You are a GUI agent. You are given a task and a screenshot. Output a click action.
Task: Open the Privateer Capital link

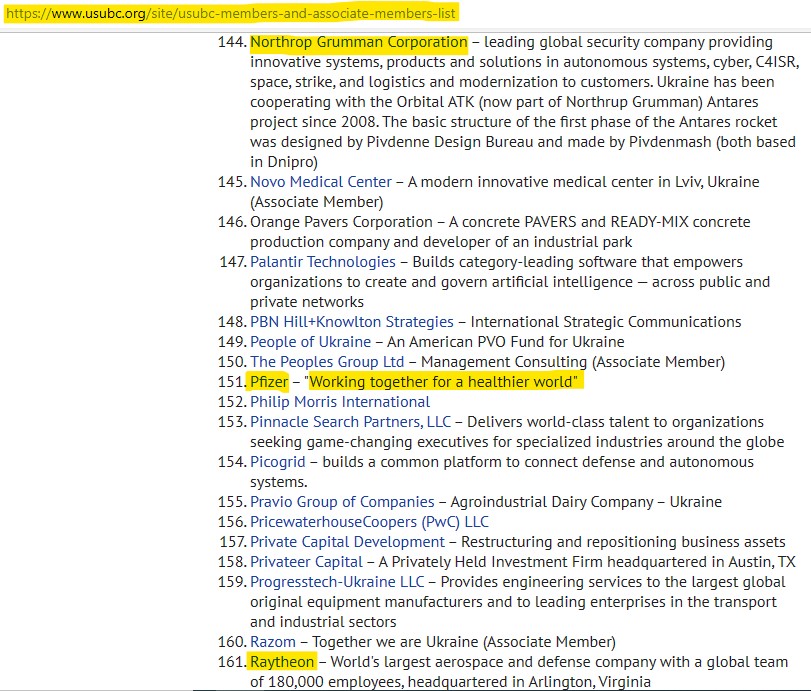pyautogui.click(x=306, y=562)
